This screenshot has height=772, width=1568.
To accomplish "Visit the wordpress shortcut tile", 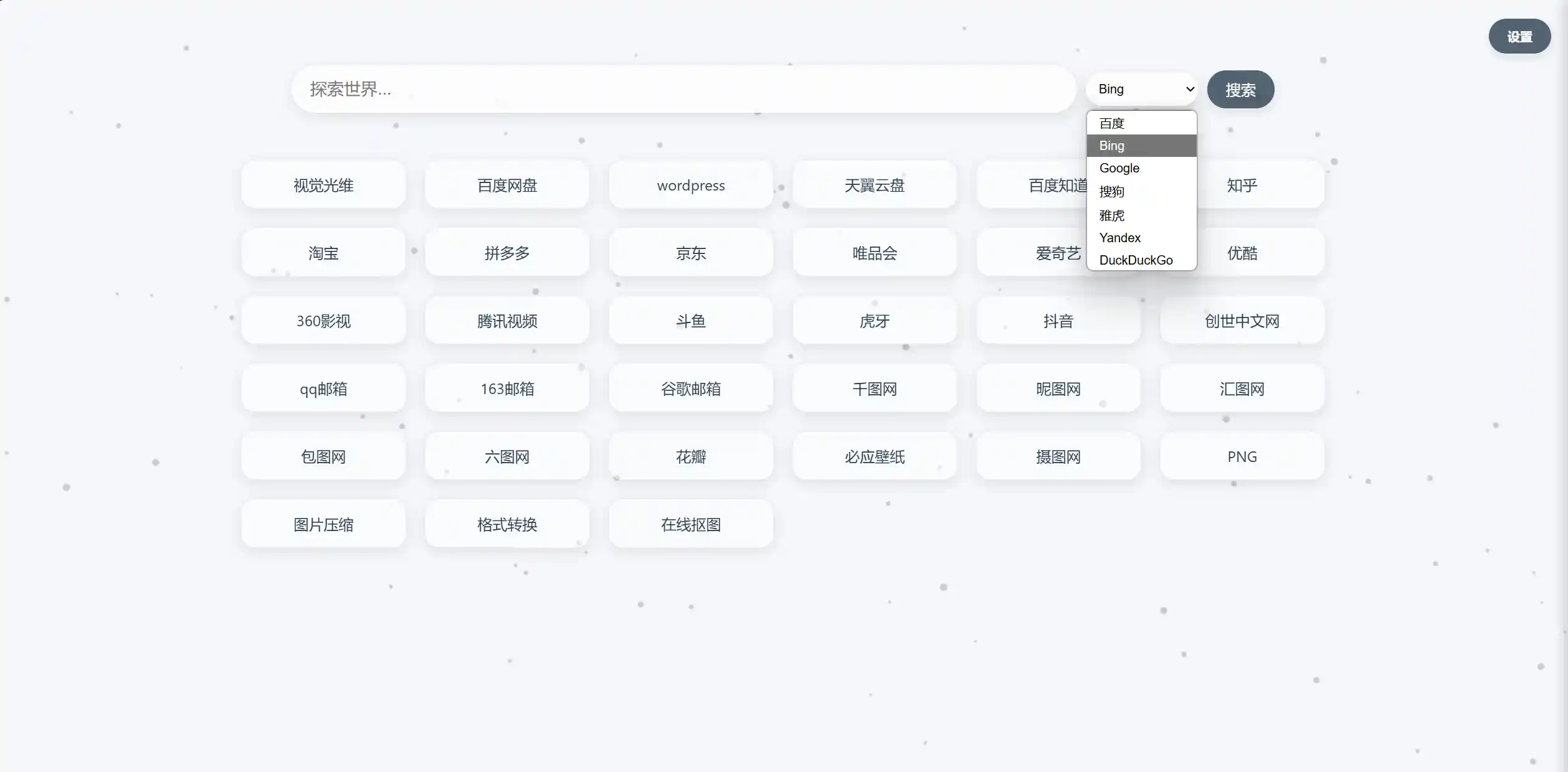I will (x=691, y=185).
